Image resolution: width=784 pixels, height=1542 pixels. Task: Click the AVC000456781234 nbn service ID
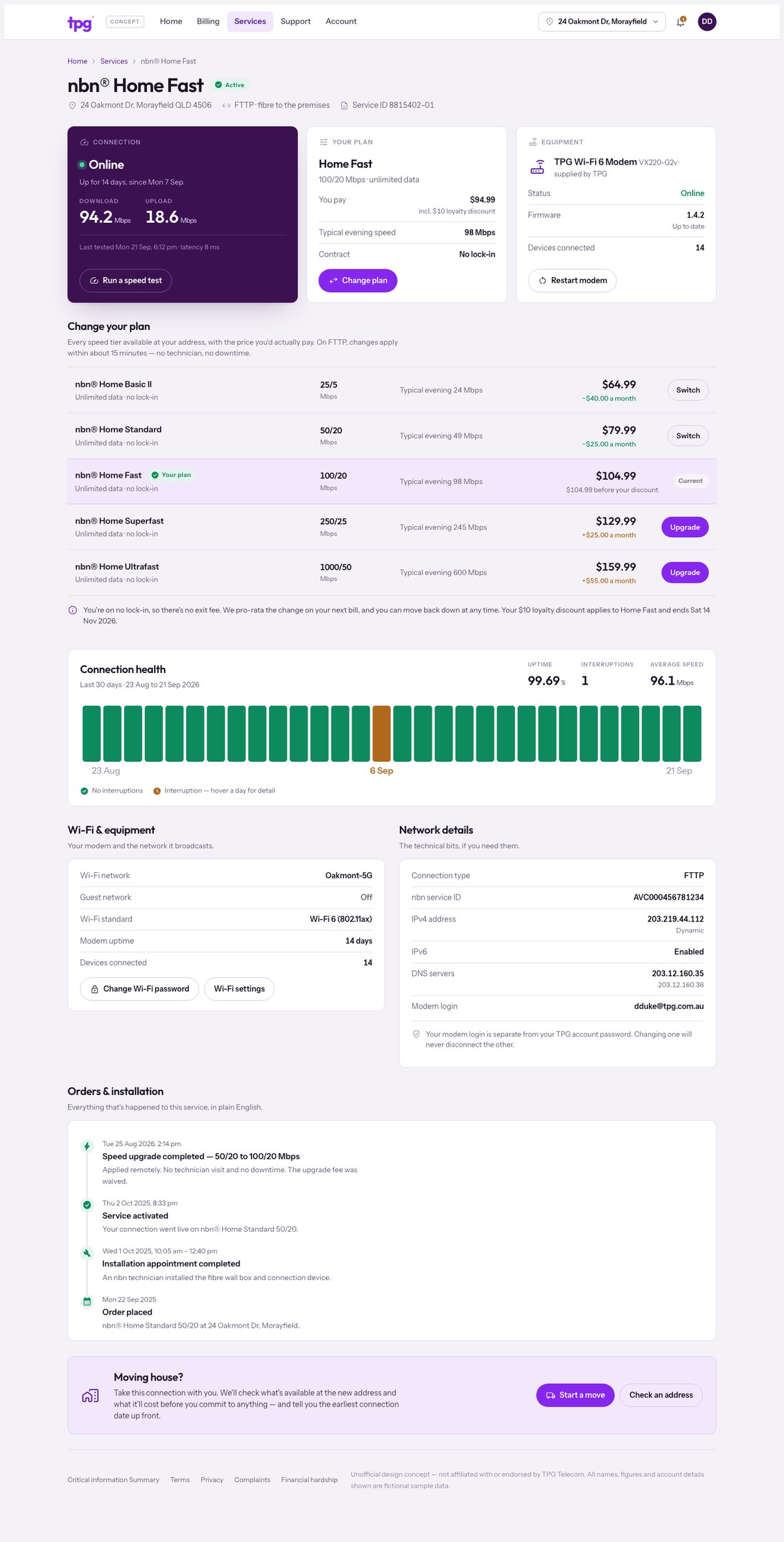pos(668,898)
